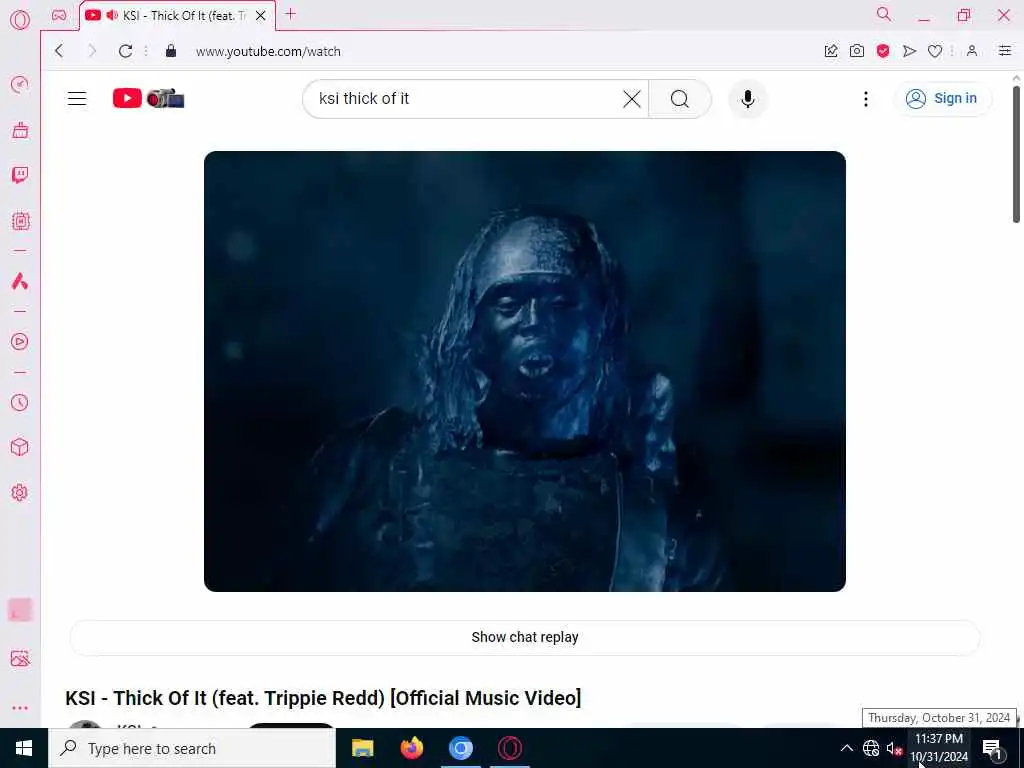
Task: Open the Opera menu logo
Action: coord(20,20)
